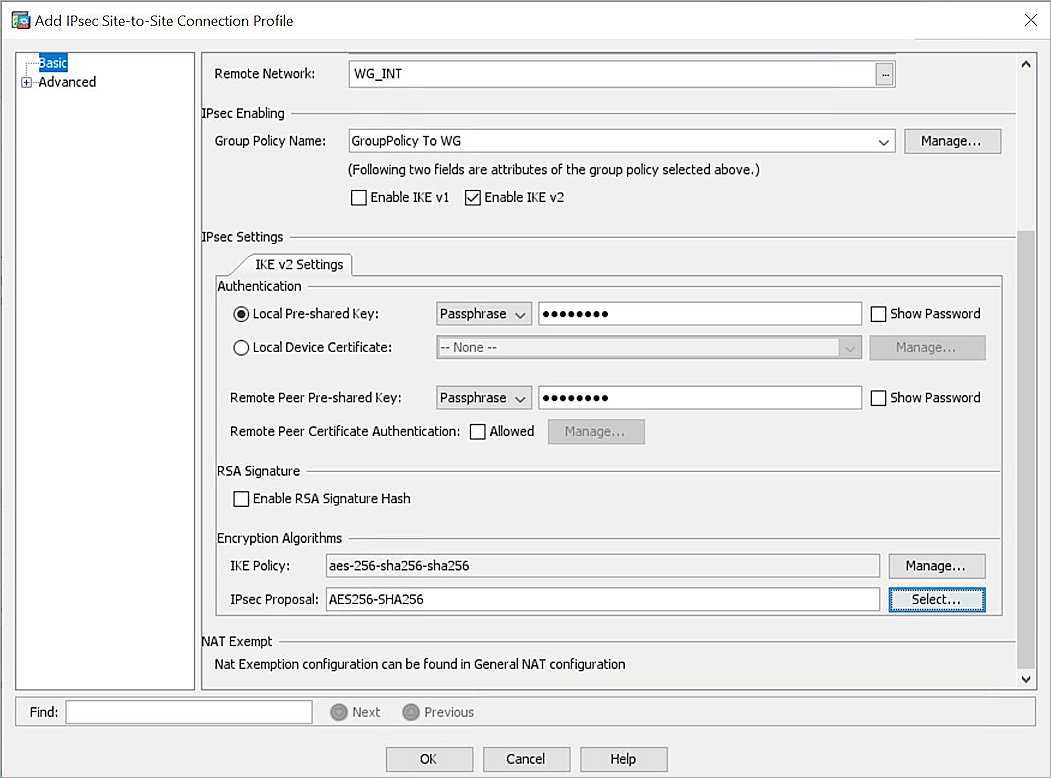Select Local Pre-shared Key authentication
The width and height of the screenshot is (1051, 778).
pyautogui.click(x=240, y=313)
